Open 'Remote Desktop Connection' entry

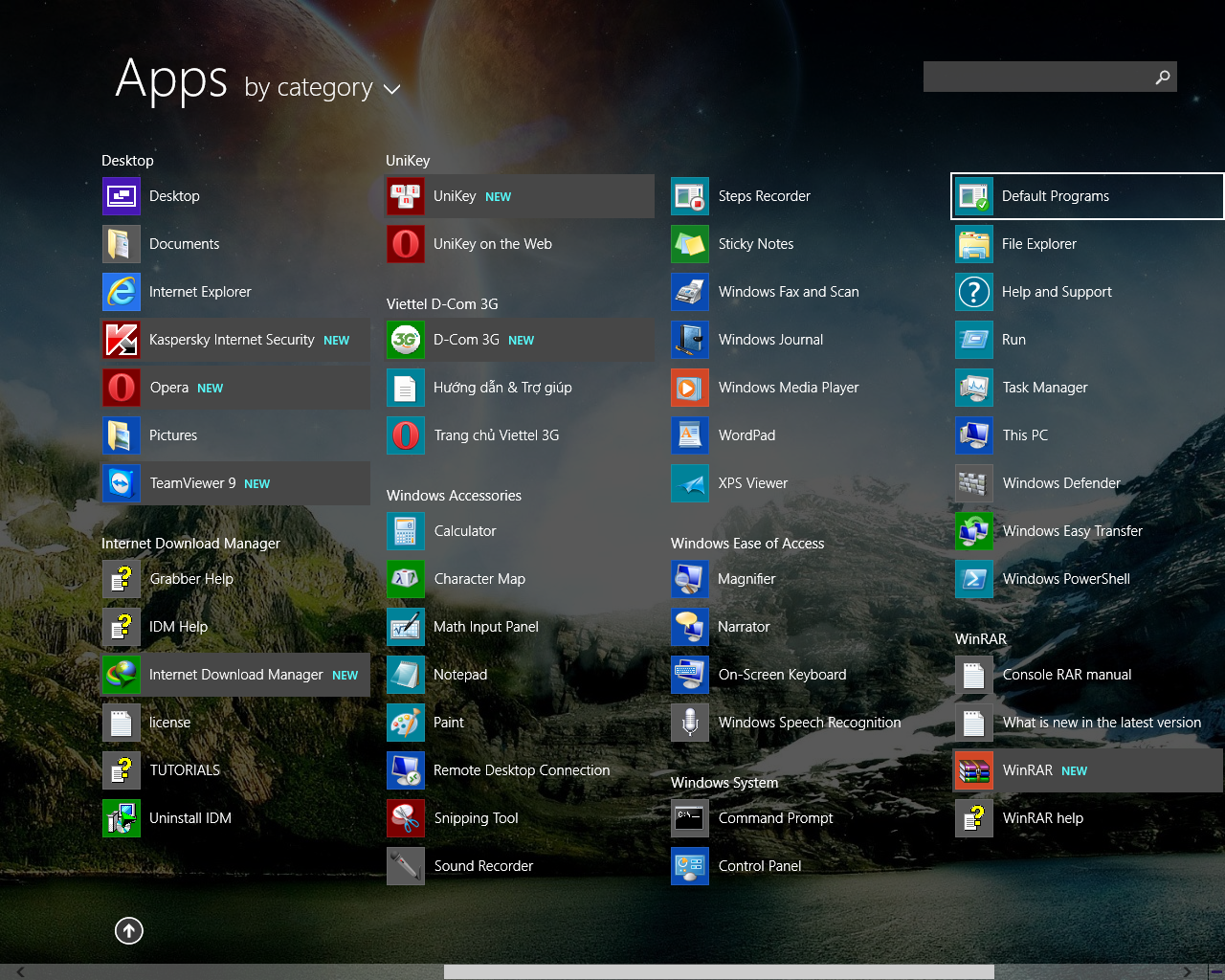[521, 770]
